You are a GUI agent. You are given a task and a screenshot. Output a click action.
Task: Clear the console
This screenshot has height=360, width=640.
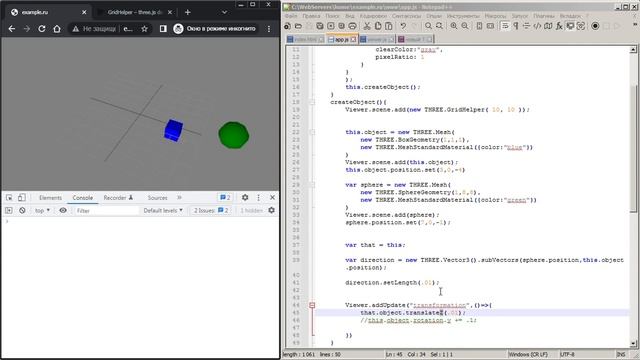click(x=22, y=211)
